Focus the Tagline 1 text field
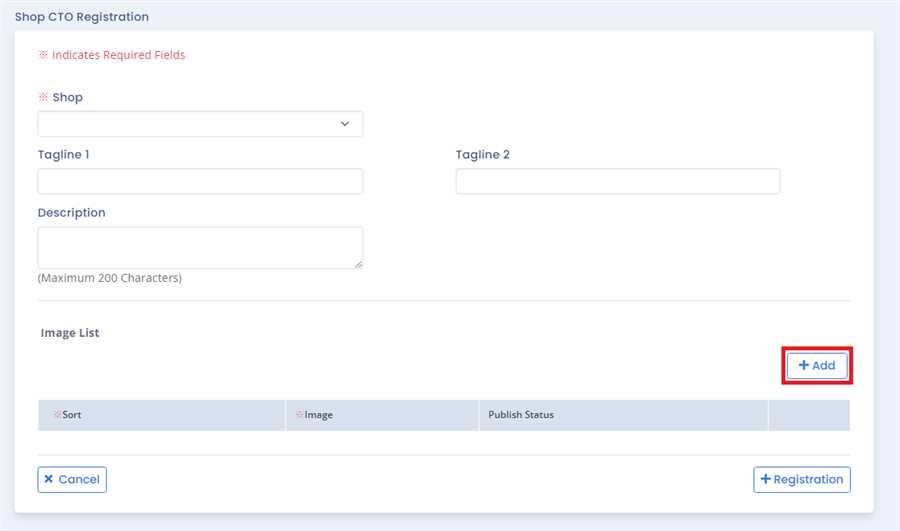This screenshot has width=900, height=531. coord(200,181)
